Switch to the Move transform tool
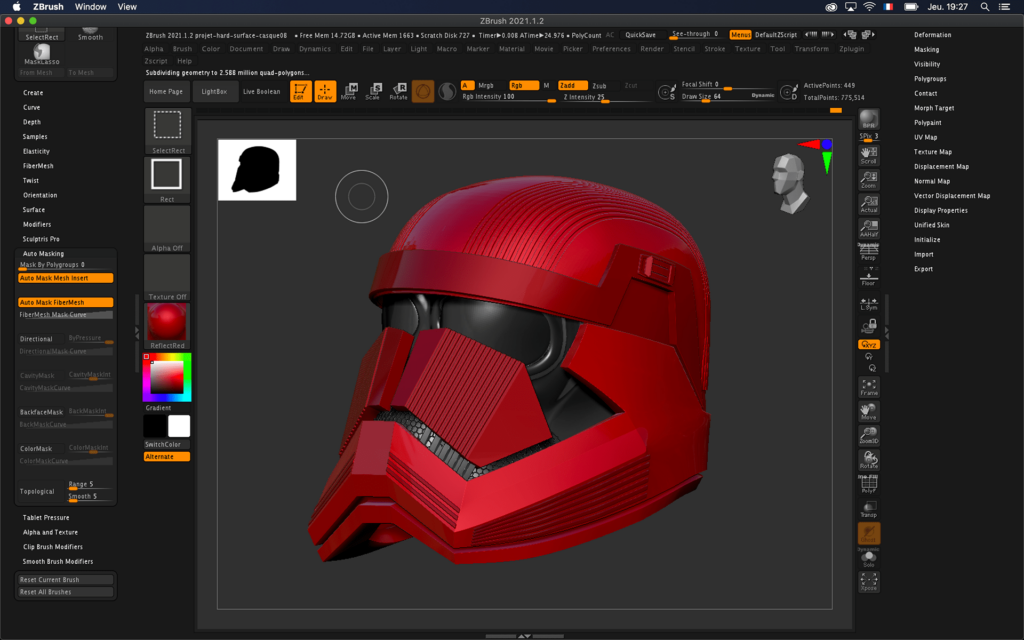The height and width of the screenshot is (640, 1024). 348,91
